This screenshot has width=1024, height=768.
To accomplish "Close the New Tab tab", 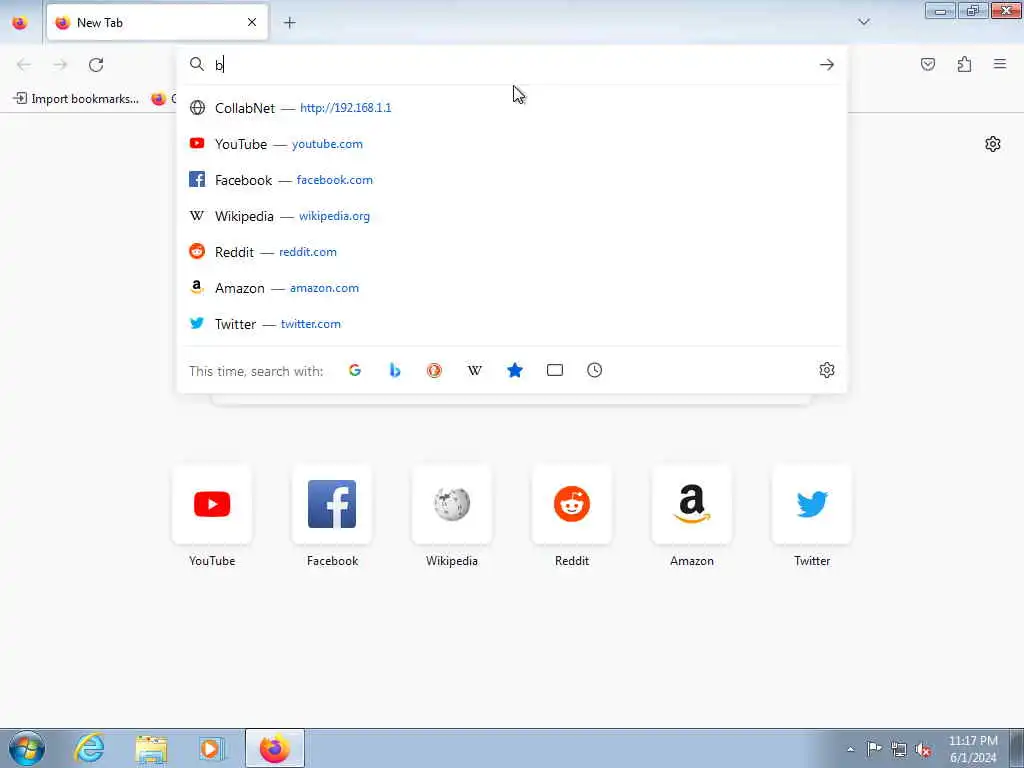I will [x=252, y=23].
